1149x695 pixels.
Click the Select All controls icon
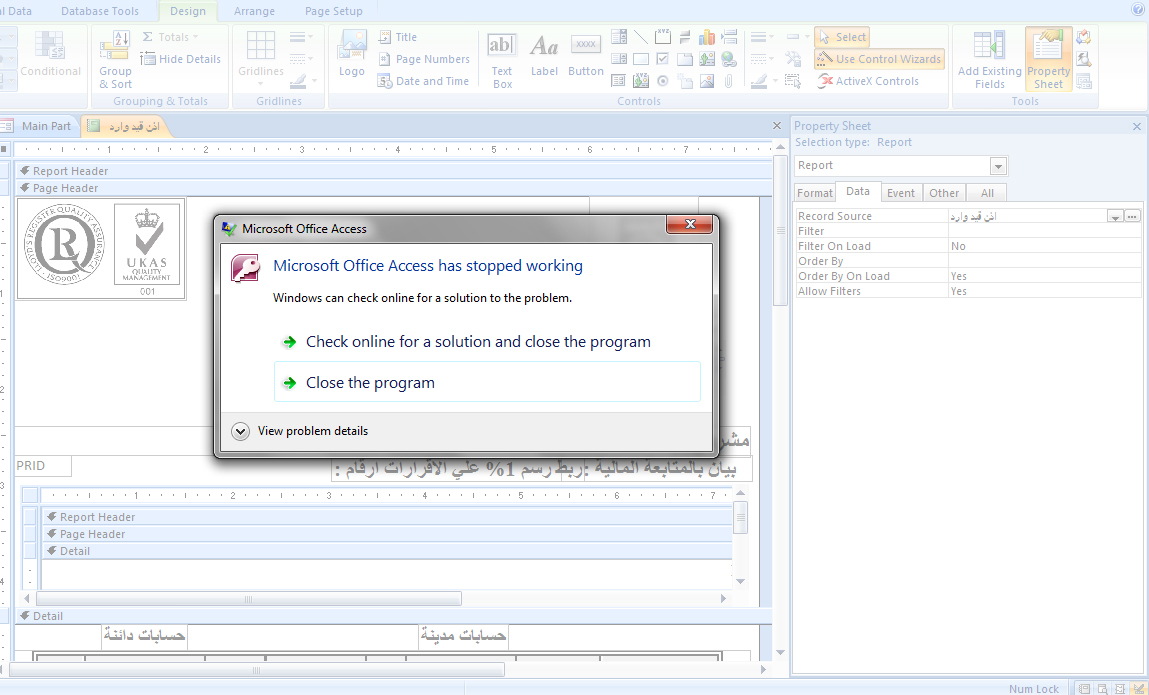pos(792,81)
